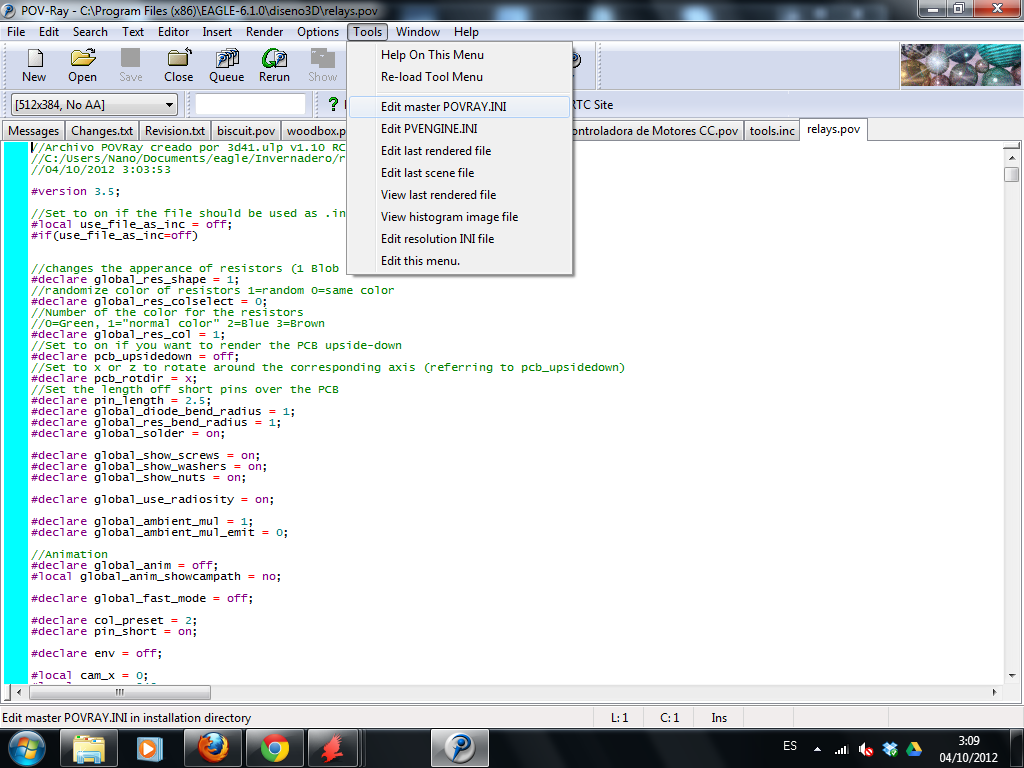Click the command line input field

click(x=250, y=104)
